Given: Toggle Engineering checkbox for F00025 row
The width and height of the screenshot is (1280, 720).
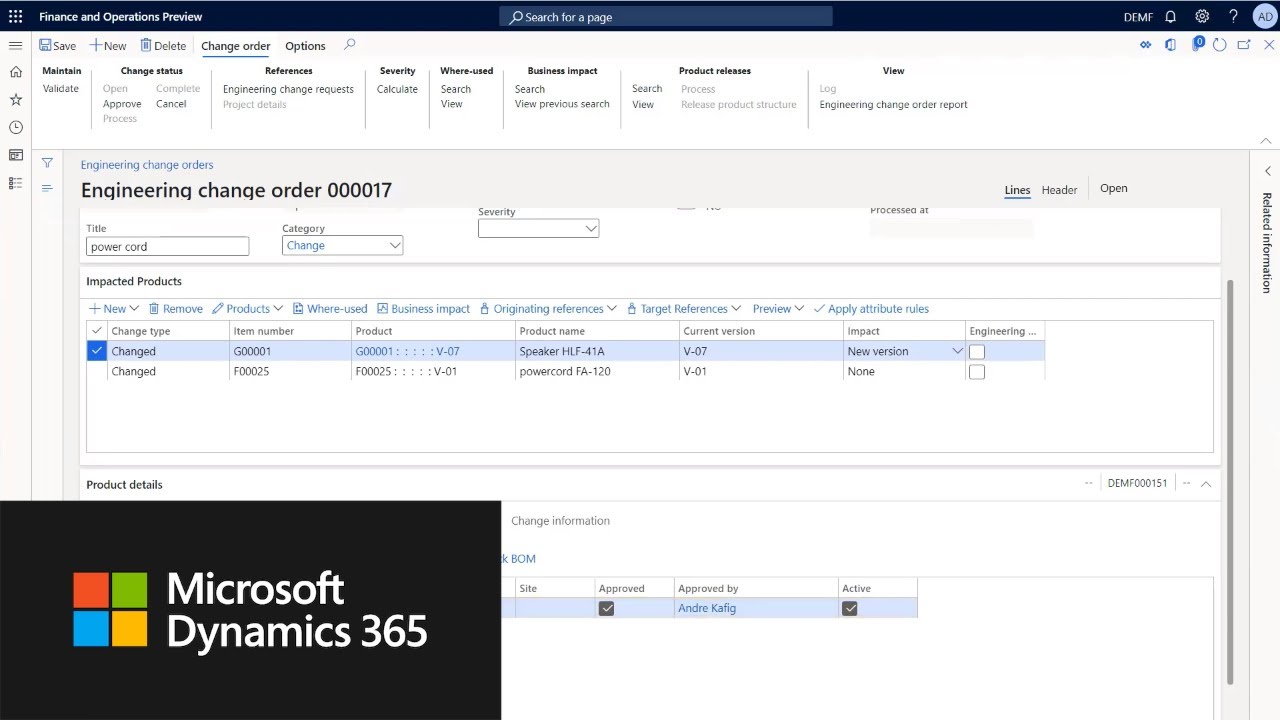Looking at the screenshot, I should tap(977, 372).
